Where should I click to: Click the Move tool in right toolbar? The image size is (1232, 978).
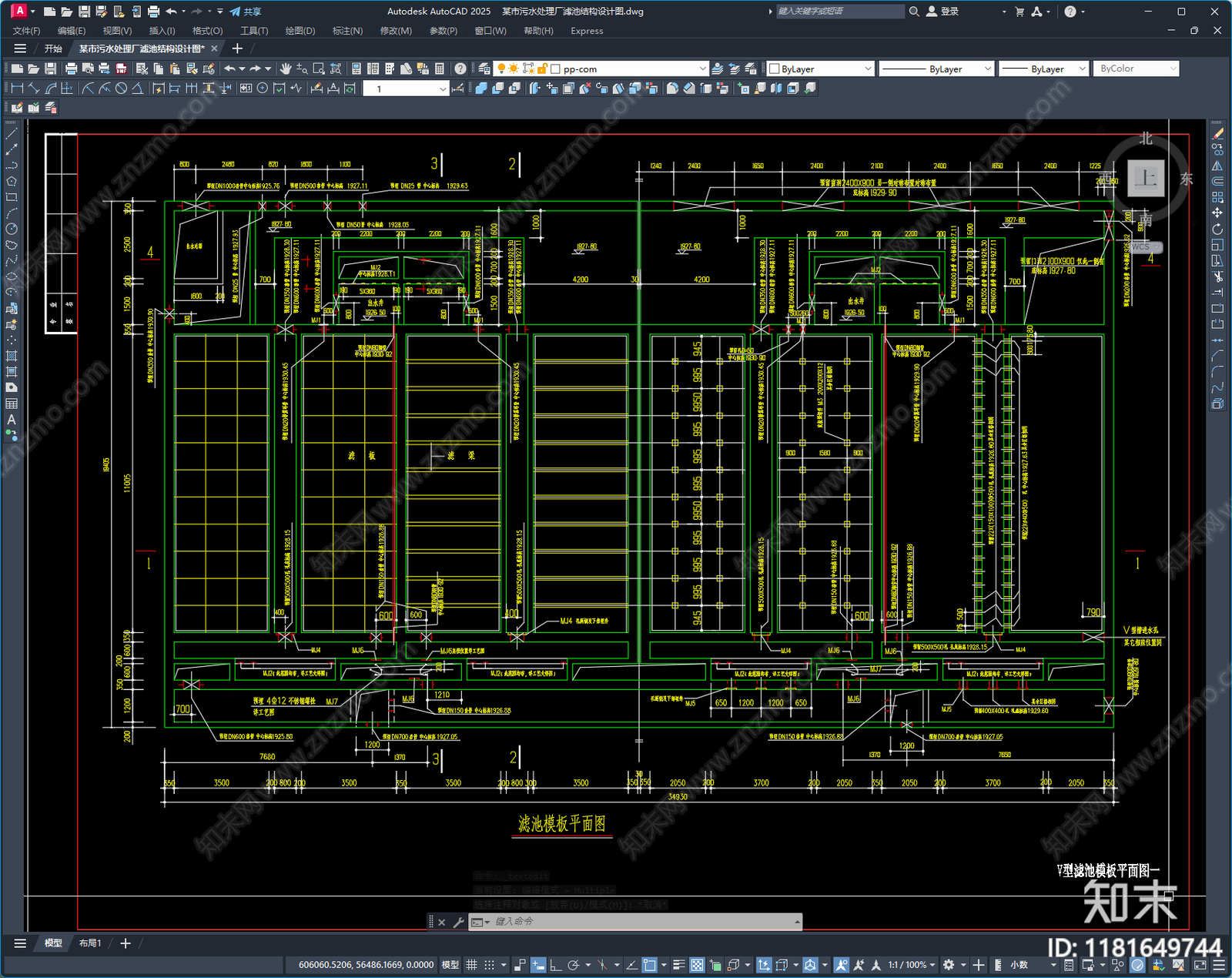point(1217,213)
